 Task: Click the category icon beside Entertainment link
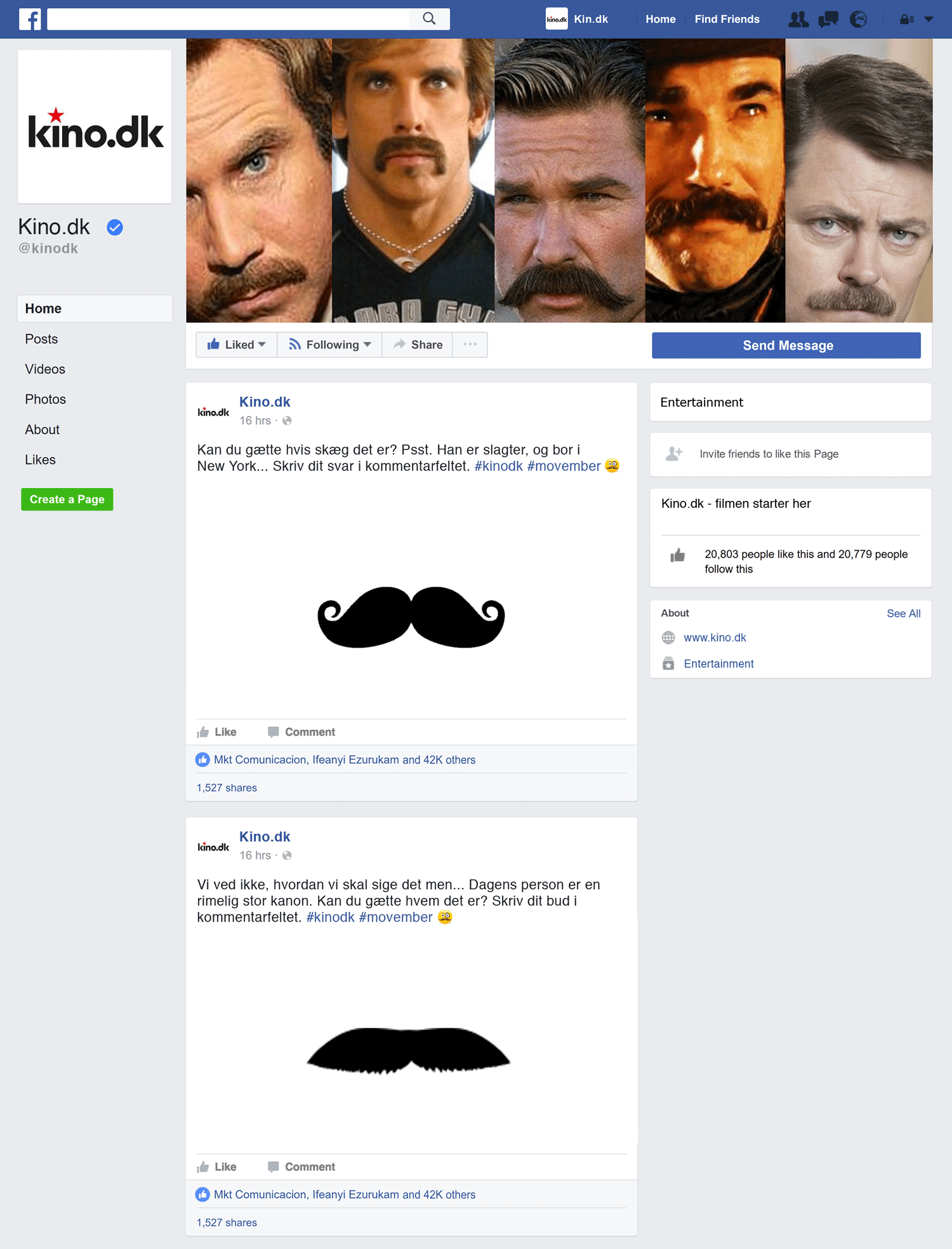[x=668, y=664]
